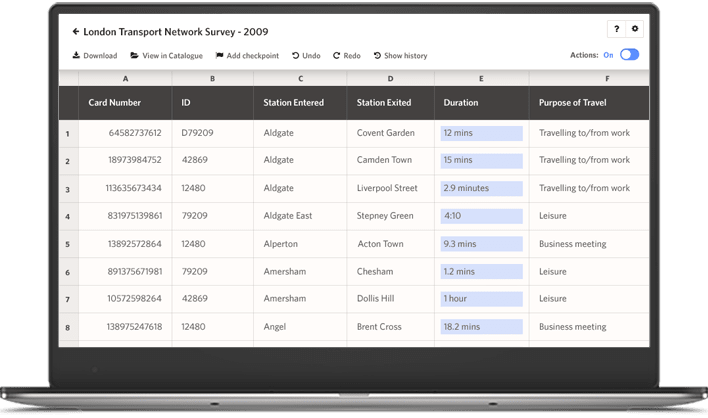
Task: Click the 12 mins duration cell
Action: click(x=481, y=133)
